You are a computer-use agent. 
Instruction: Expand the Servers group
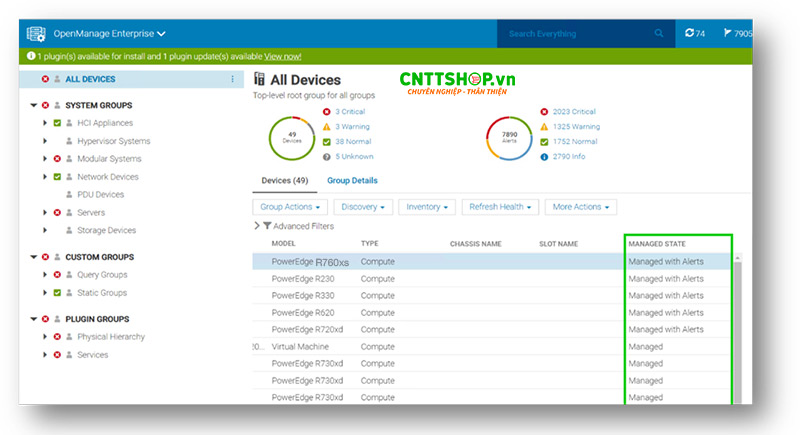click(x=45, y=212)
